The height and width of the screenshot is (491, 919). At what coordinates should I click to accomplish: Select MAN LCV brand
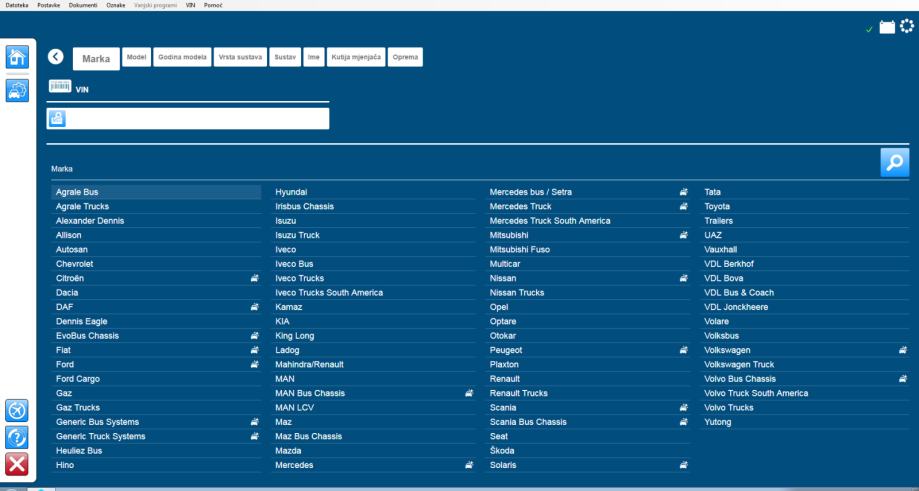click(374, 407)
